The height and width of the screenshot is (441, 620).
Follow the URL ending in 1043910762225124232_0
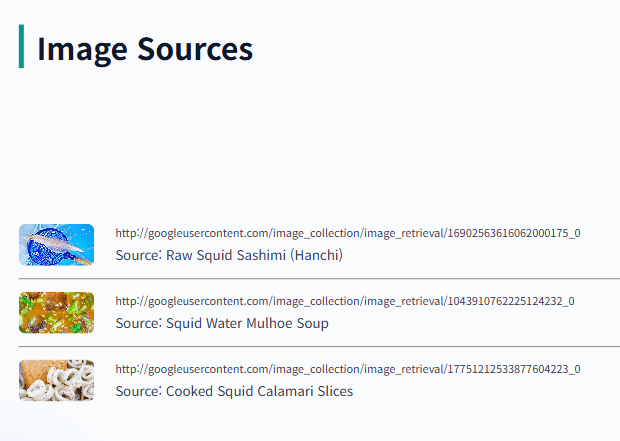[345, 301]
